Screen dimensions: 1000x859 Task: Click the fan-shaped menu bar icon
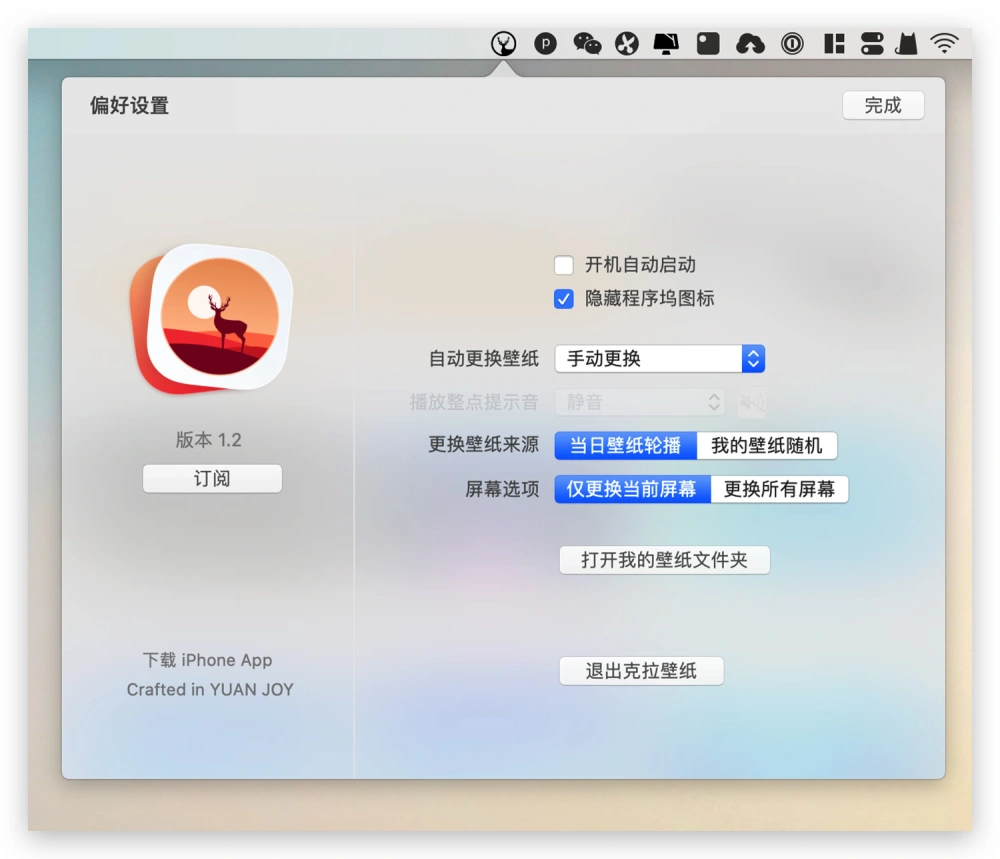(x=627, y=43)
